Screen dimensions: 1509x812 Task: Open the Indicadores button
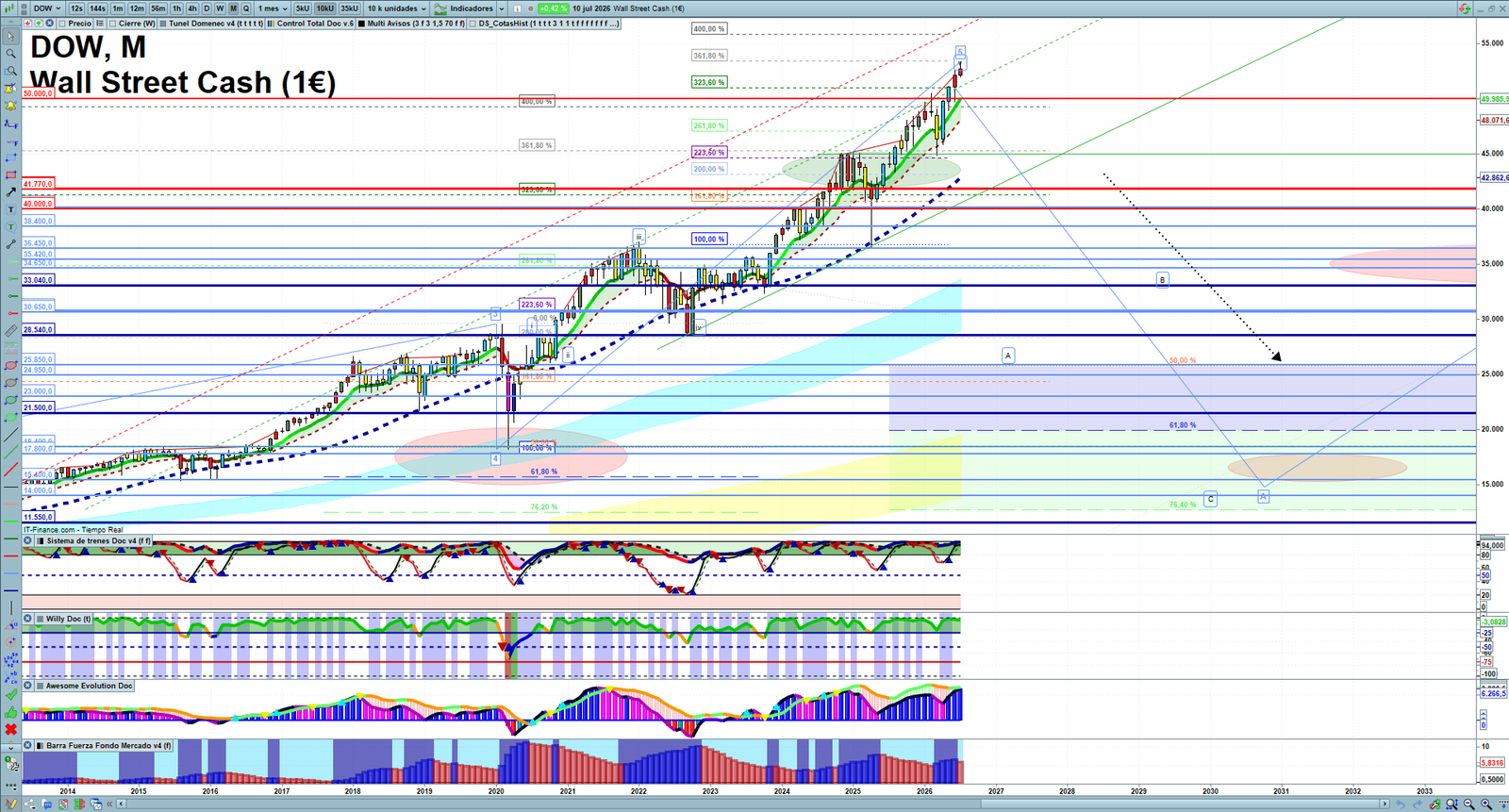pyautogui.click(x=464, y=8)
